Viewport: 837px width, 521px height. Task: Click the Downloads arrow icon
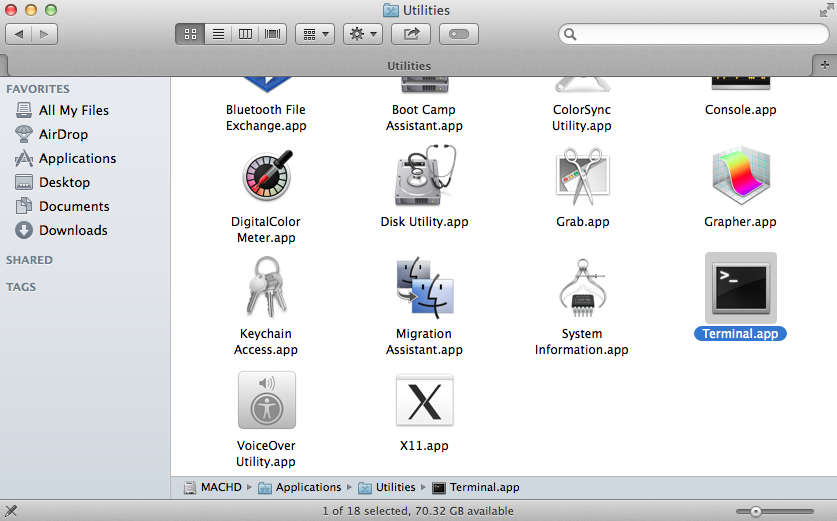point(23,230)
